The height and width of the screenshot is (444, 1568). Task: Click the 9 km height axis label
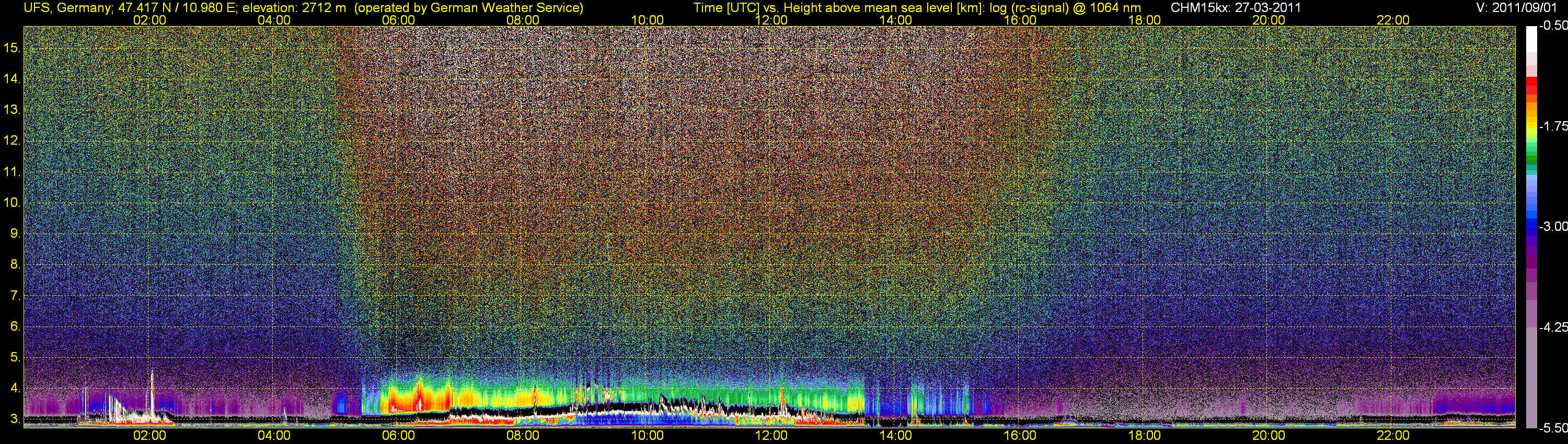click(x=15, y=233)
